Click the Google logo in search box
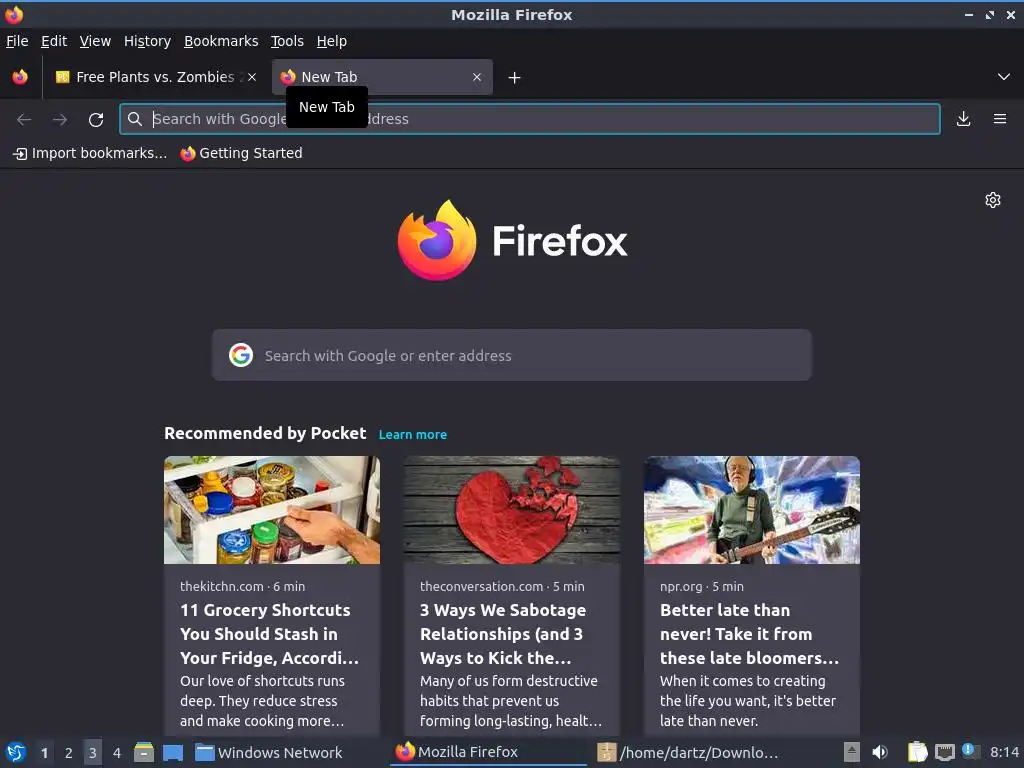The image size is (1024, 768). tap(241, 355)
